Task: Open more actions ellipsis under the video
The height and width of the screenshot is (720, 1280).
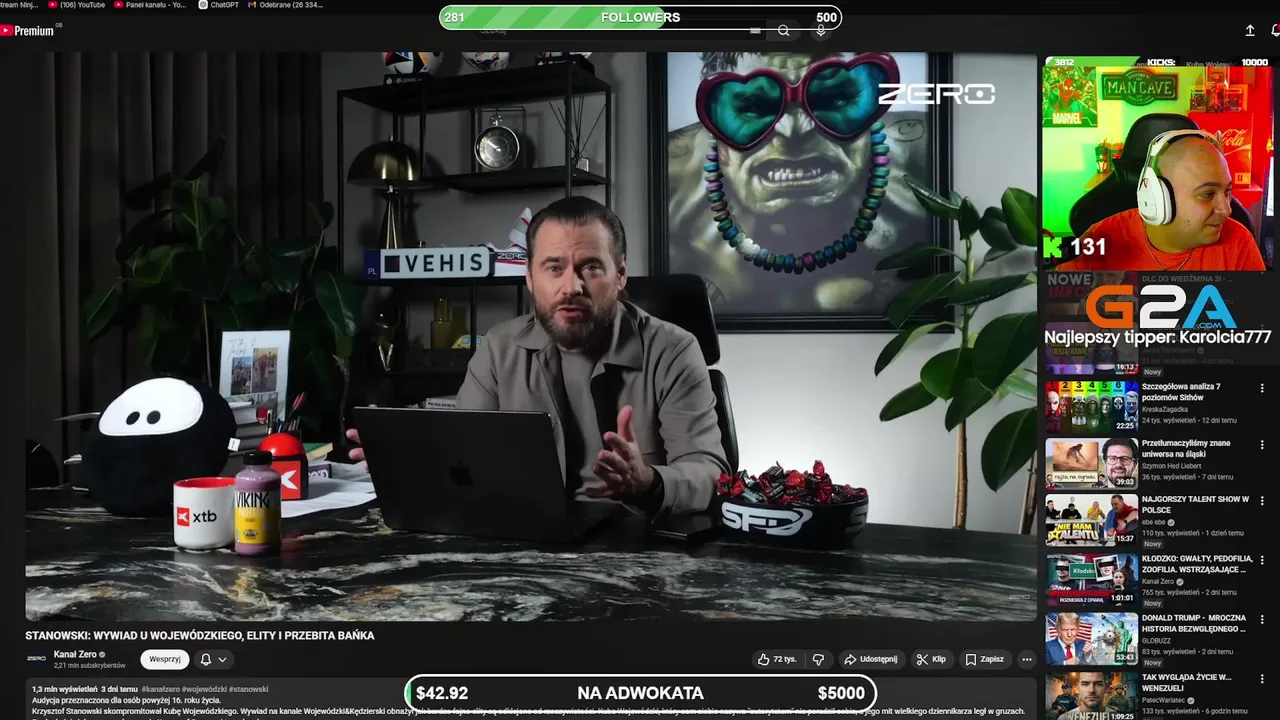Action: [x=1026, y=660]
